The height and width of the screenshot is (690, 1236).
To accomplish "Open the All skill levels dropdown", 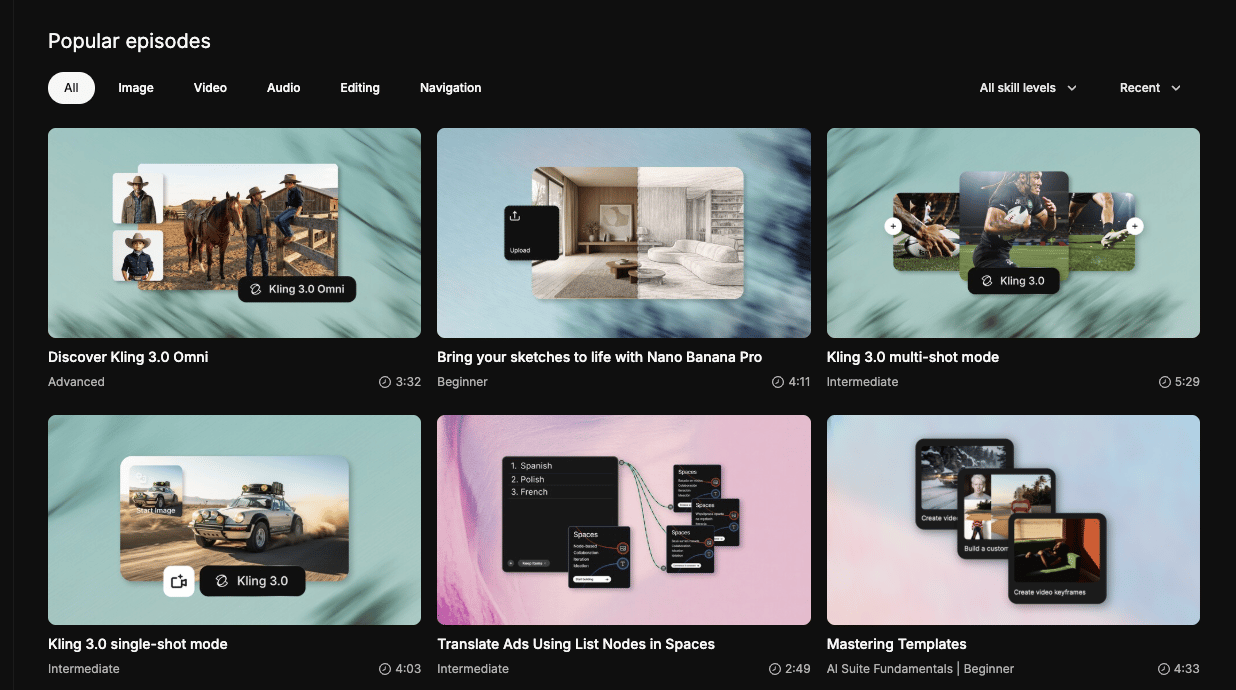I will tap(1028, 88).
